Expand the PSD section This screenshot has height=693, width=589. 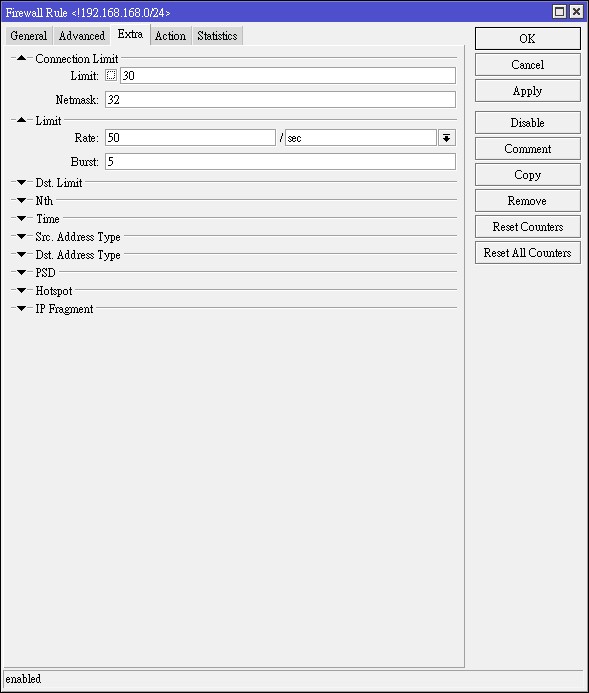click(x=21, y=272)
